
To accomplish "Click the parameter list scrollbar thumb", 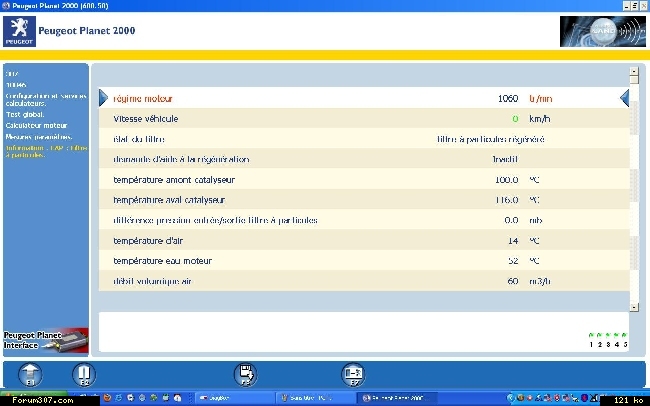I will click(x=634, y=80).
